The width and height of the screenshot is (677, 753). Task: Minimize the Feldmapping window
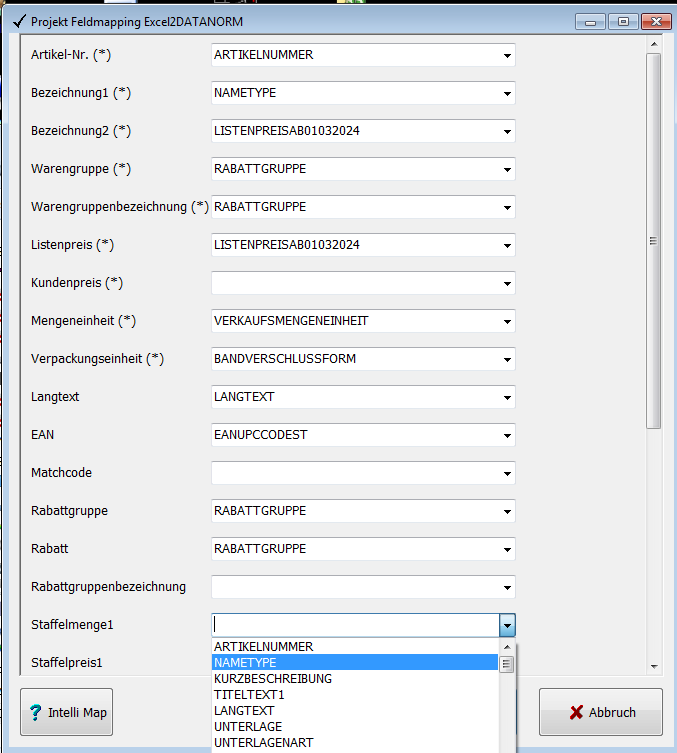click(x=590, y=22)
